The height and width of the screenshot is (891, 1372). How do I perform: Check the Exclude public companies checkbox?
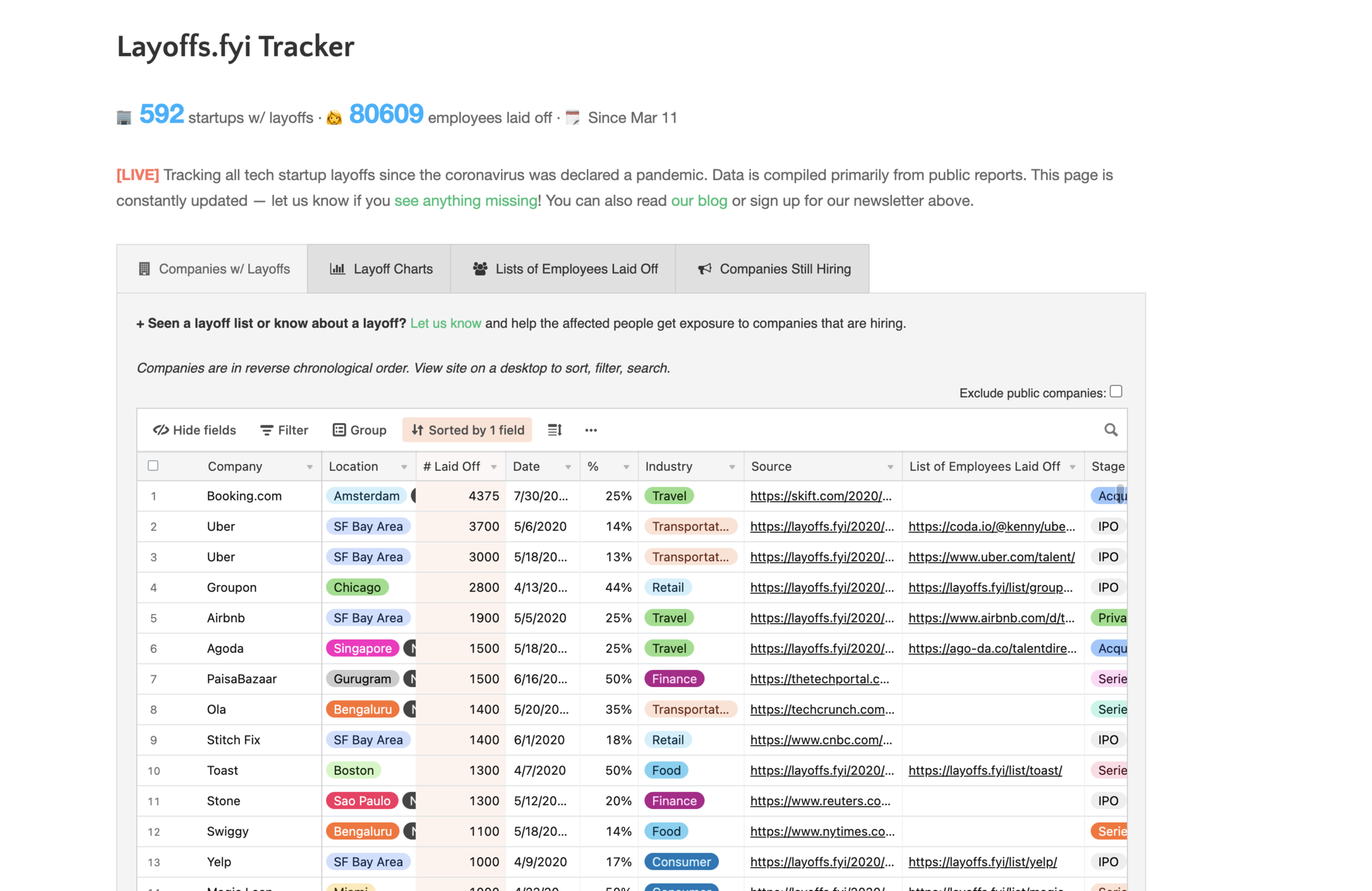pyautogui.click(x=1116, y=391)
